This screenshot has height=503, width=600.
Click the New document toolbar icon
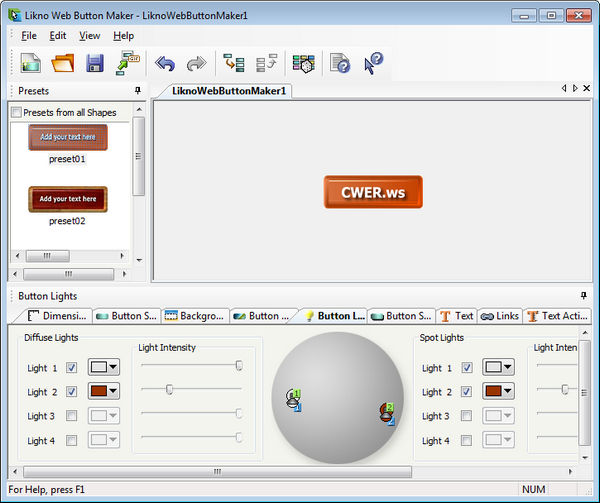coord(31,62)
